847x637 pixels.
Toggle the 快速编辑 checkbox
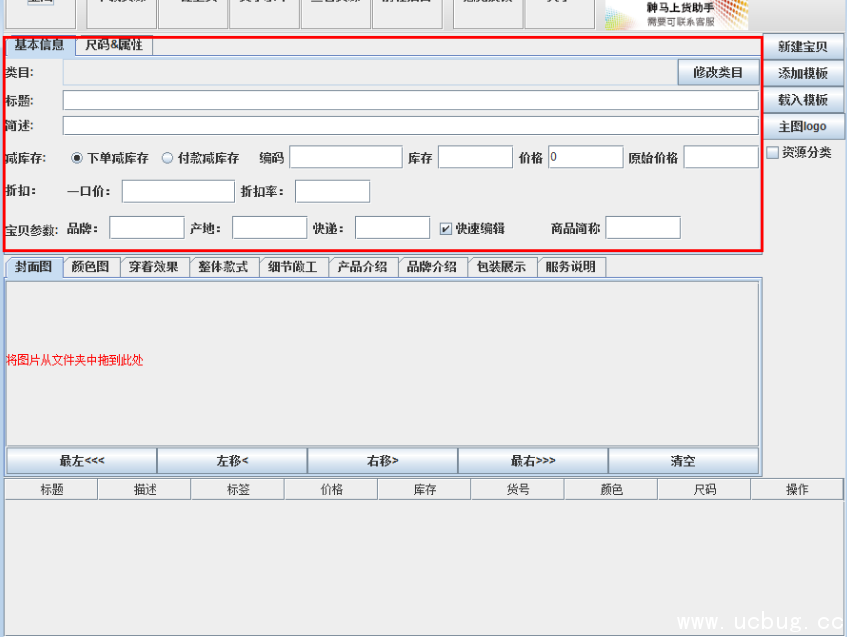(x=446, y=228)
